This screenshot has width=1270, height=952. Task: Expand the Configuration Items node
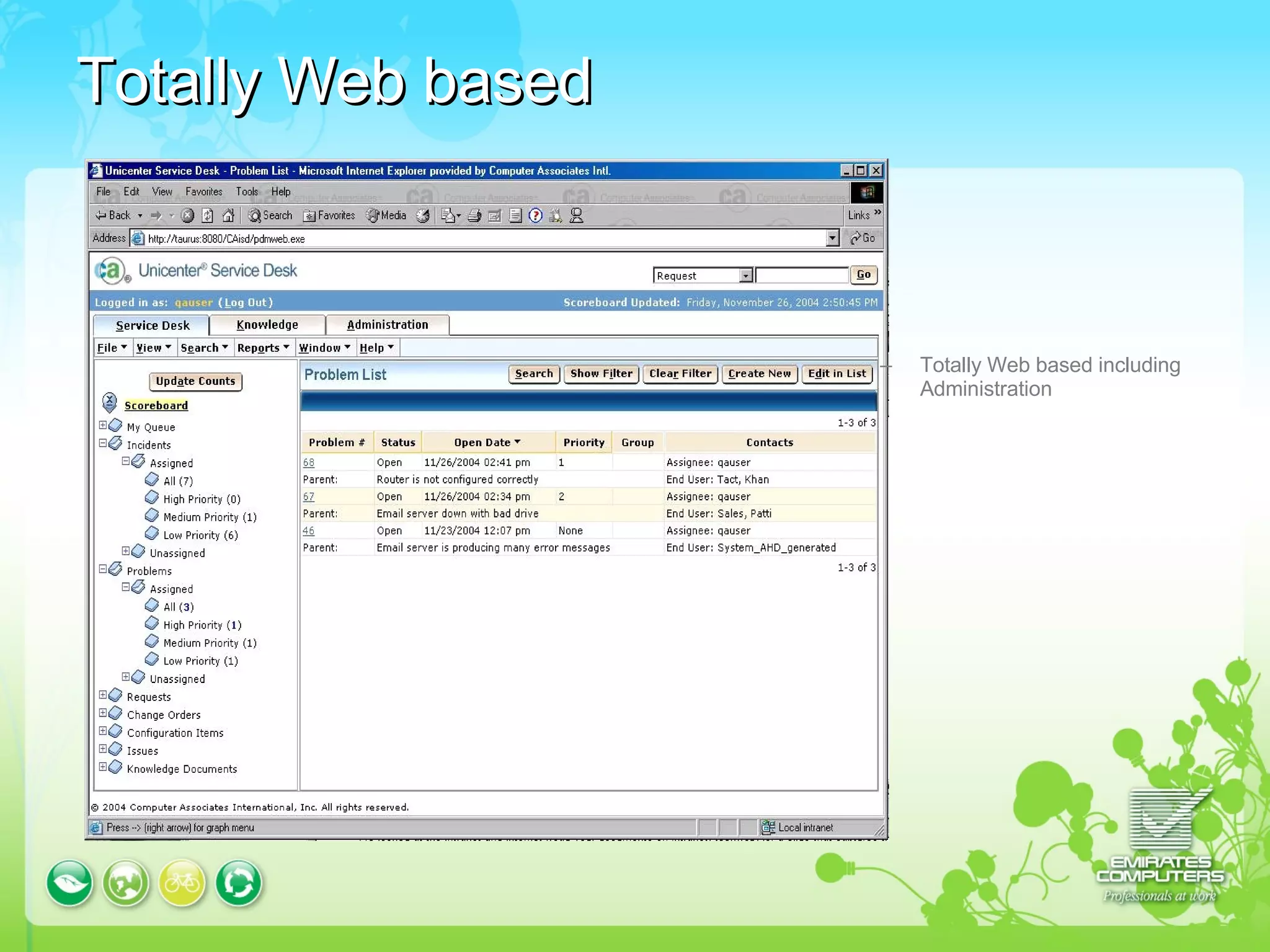pyautogui.click(x=103, y=731)
